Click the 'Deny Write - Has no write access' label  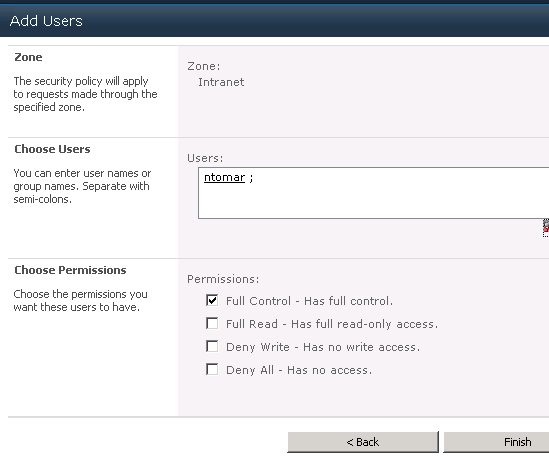(x=323, y=347)
